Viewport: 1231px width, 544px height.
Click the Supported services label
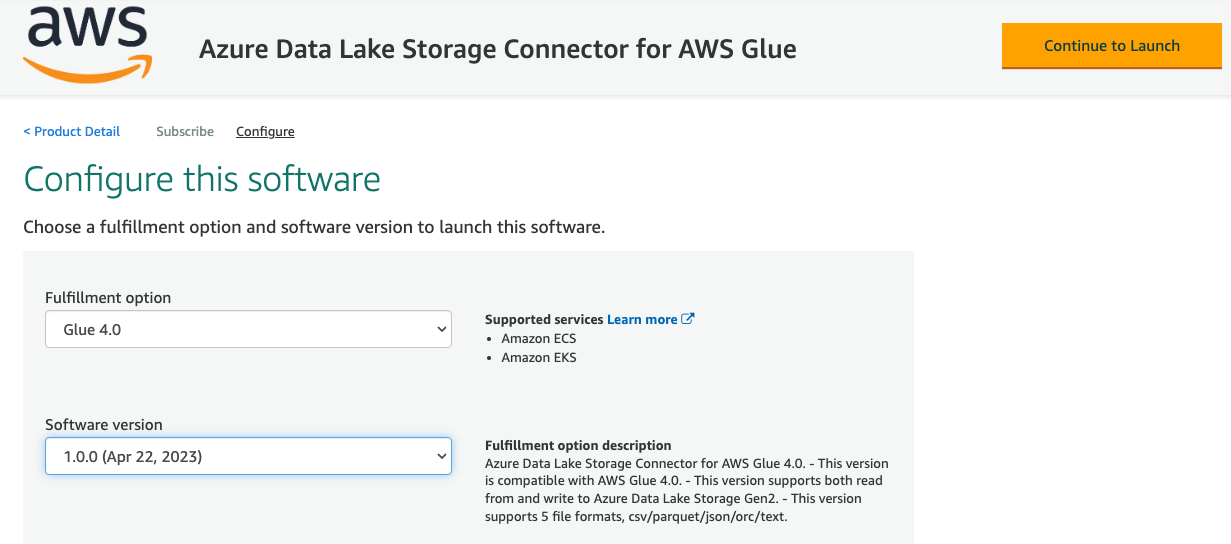tap(544, 319)
